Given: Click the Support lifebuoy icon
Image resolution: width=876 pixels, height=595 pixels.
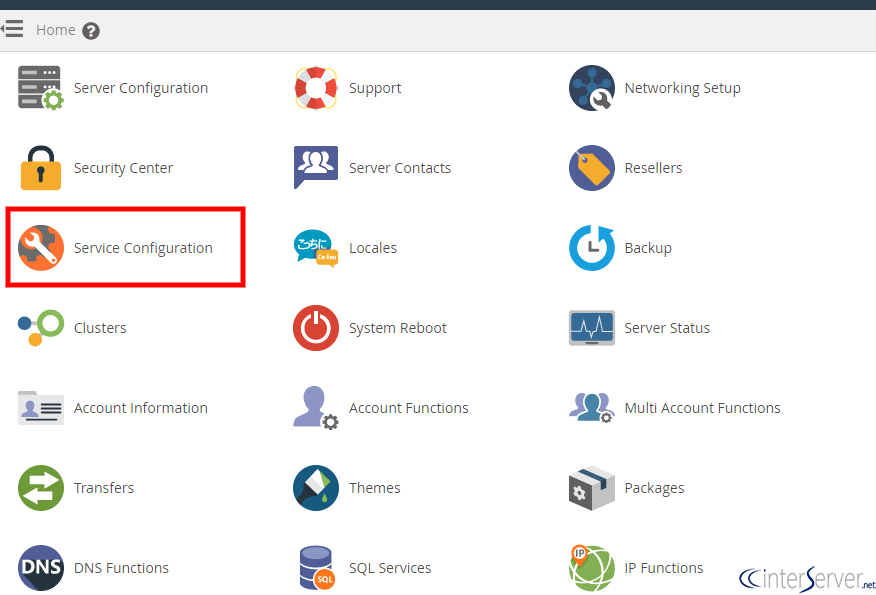Looking at the screenshot, I should click(x=316, y=88).
